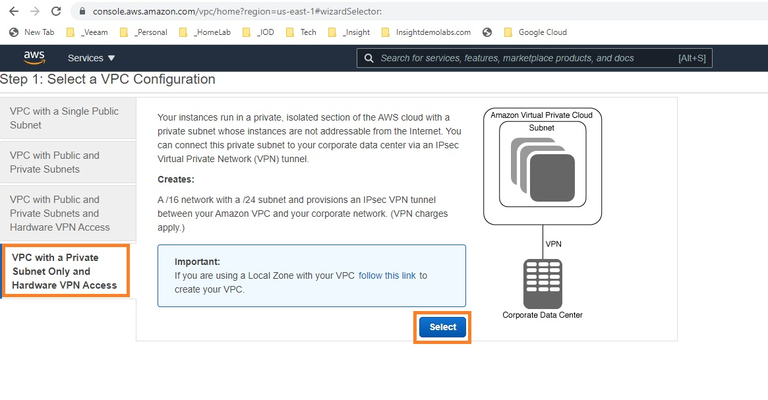The width and height of the screenshot is (768, 400).
Task: Click the 'follow this link' hyperlink
Action: 387,275
